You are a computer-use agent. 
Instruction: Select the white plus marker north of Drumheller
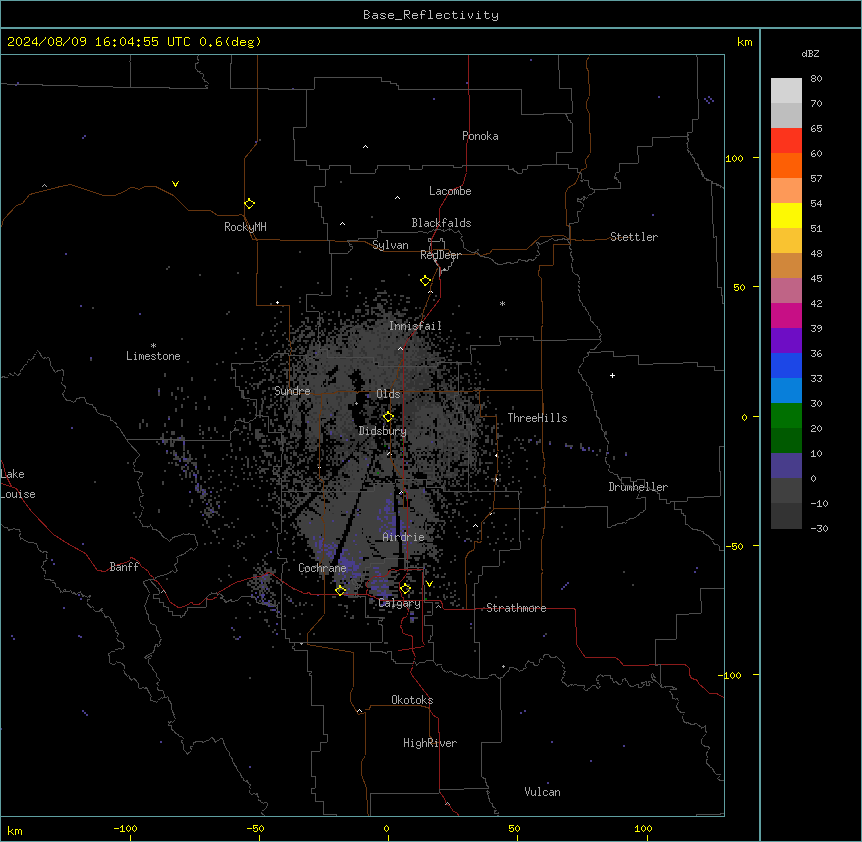(x=612, y=375)
